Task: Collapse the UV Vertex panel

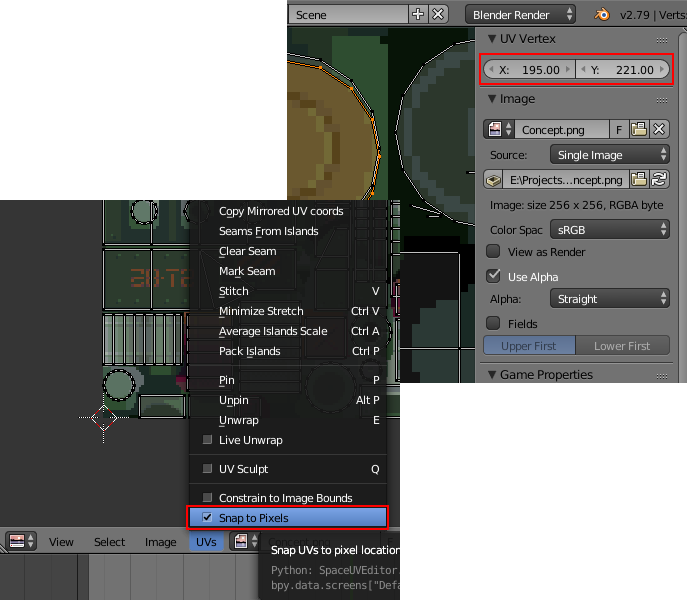Action: pos(492,39)
